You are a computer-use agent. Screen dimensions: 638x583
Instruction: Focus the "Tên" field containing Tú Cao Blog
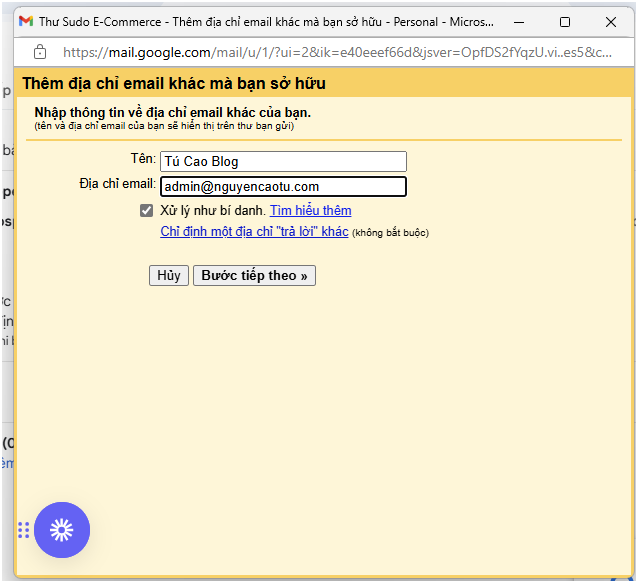[283, 161]
